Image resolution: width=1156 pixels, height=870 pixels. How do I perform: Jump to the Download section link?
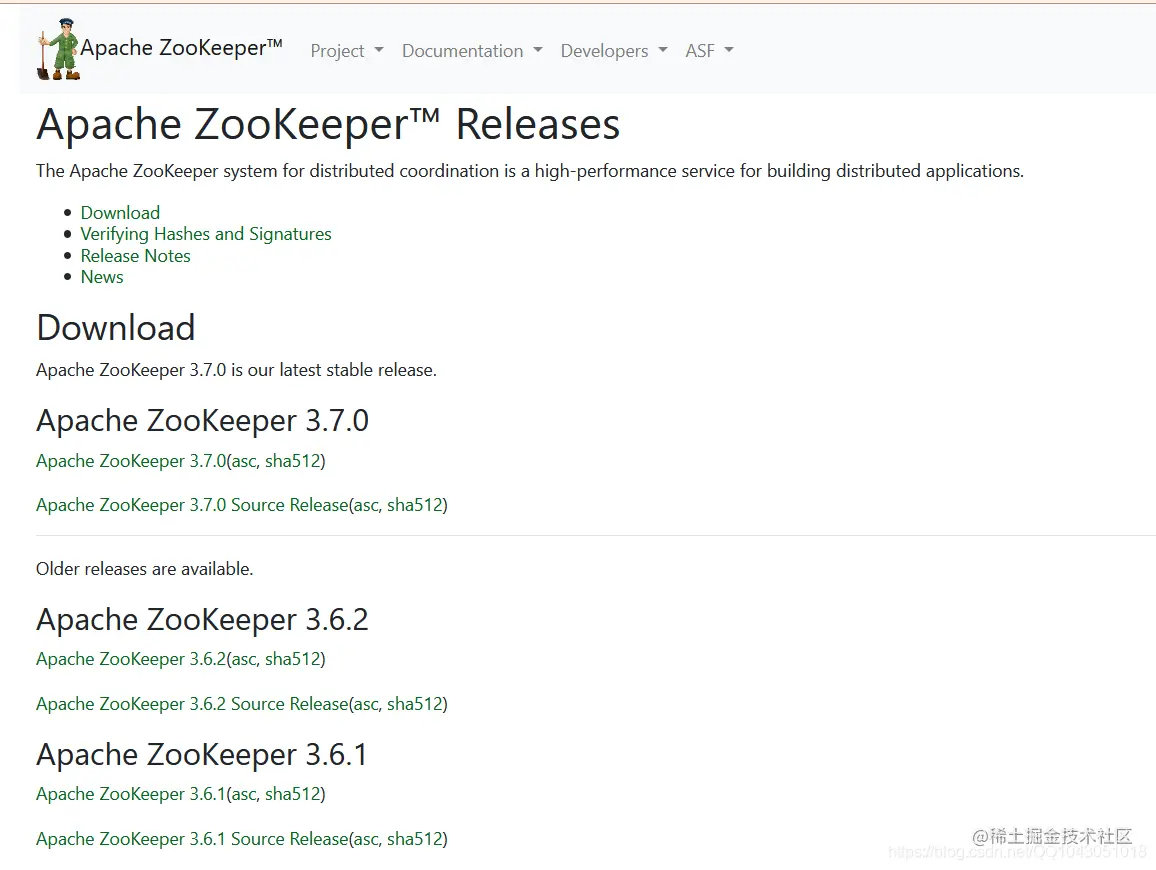(x=120, y=212)
